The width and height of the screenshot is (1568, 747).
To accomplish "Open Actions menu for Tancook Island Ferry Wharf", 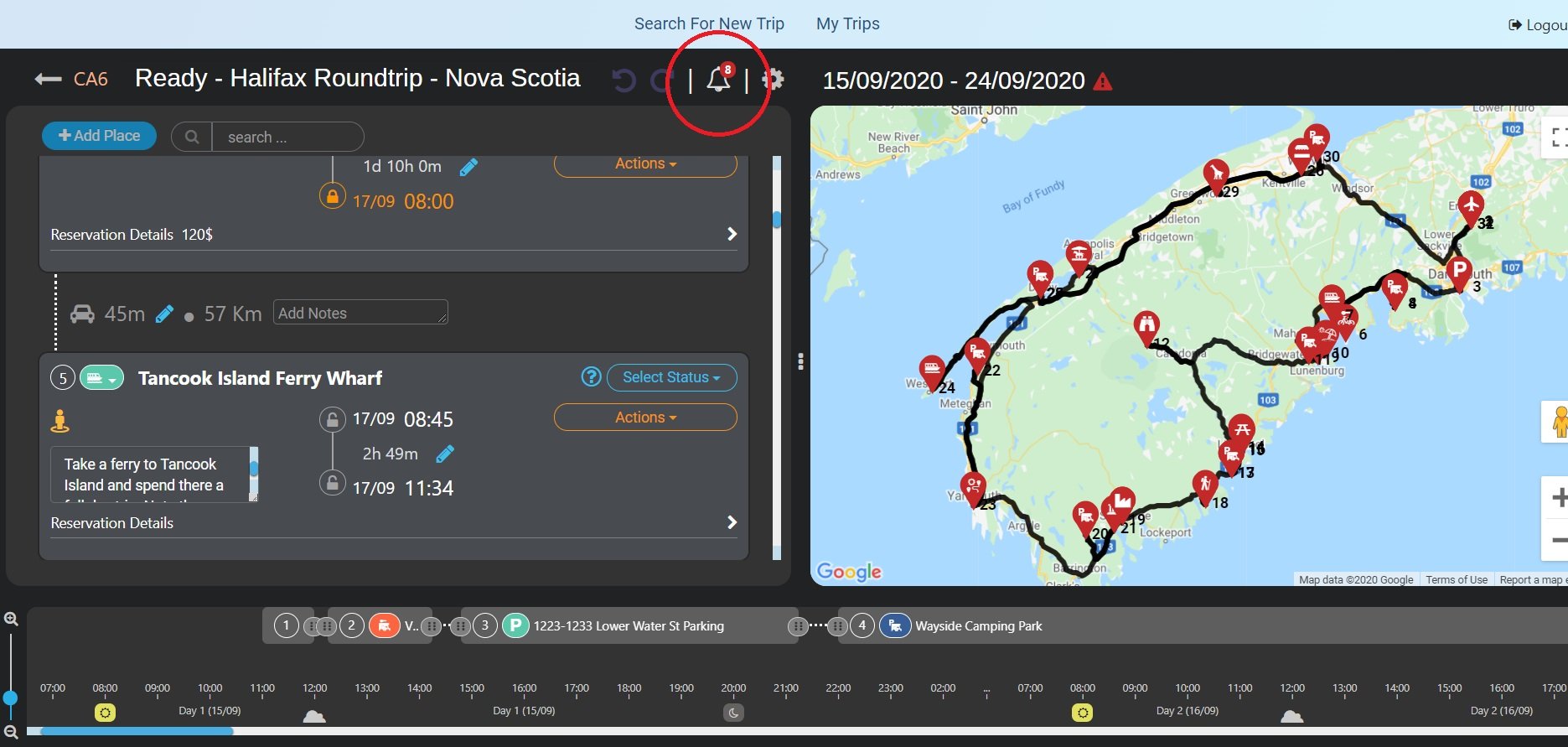I will (645, 418).
